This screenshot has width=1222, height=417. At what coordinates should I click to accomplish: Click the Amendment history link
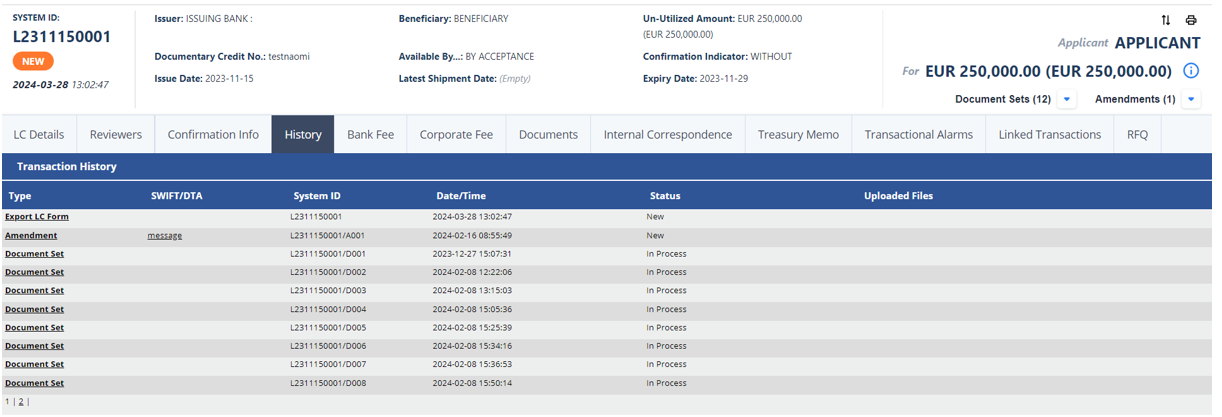coord(31,236)
